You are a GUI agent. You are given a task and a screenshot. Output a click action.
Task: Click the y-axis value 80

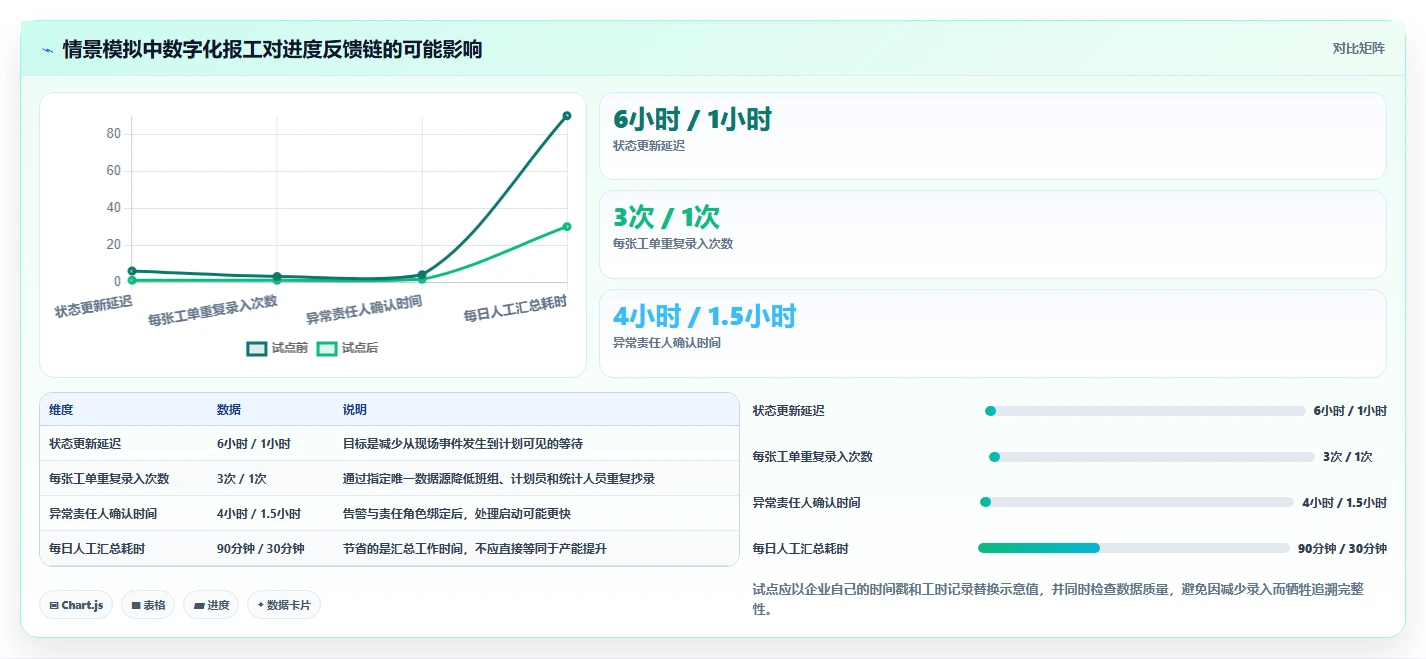point(113,134)
